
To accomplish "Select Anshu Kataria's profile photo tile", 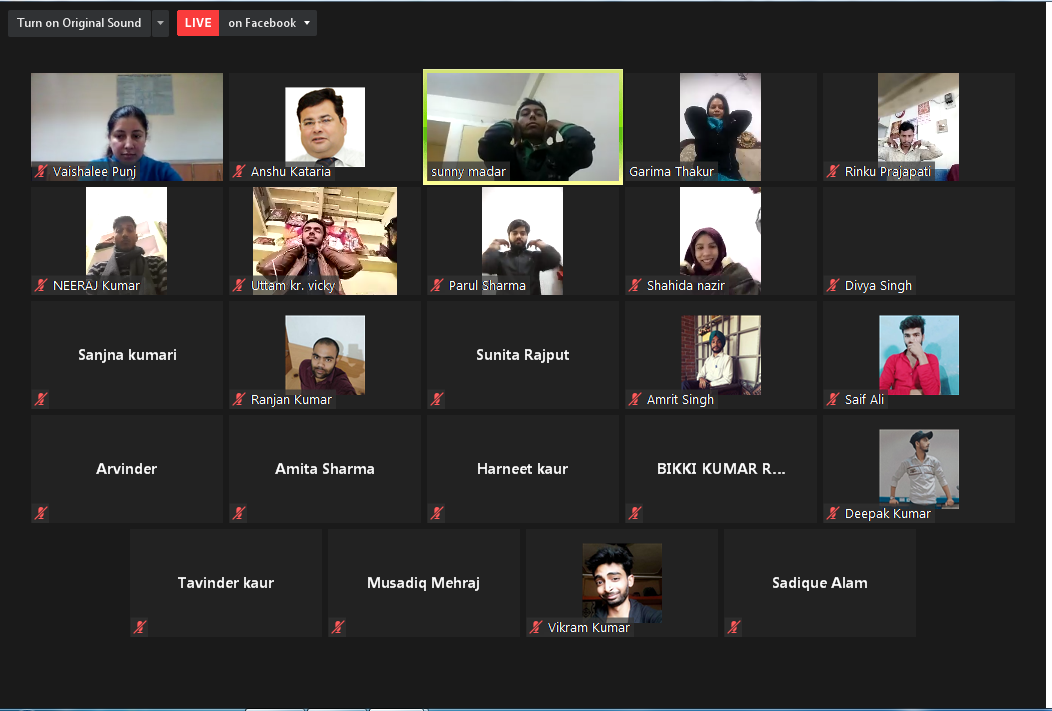I will (x=325, y=127).
